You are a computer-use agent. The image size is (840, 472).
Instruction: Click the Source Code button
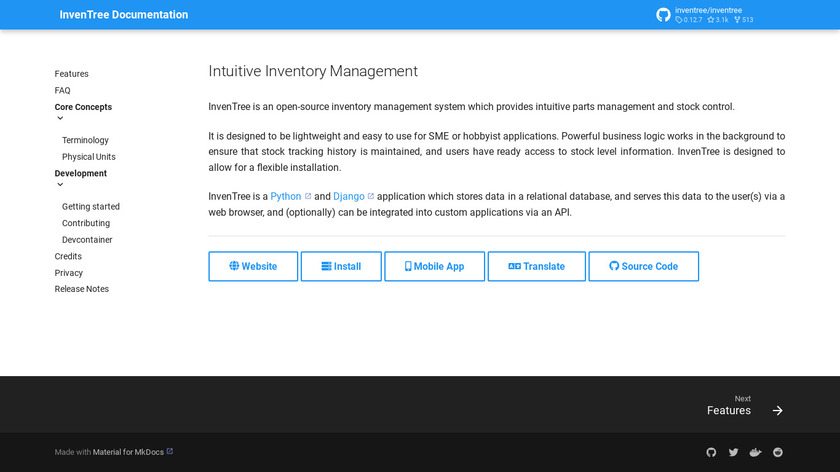pyautogui.click(x=643, y=266)
